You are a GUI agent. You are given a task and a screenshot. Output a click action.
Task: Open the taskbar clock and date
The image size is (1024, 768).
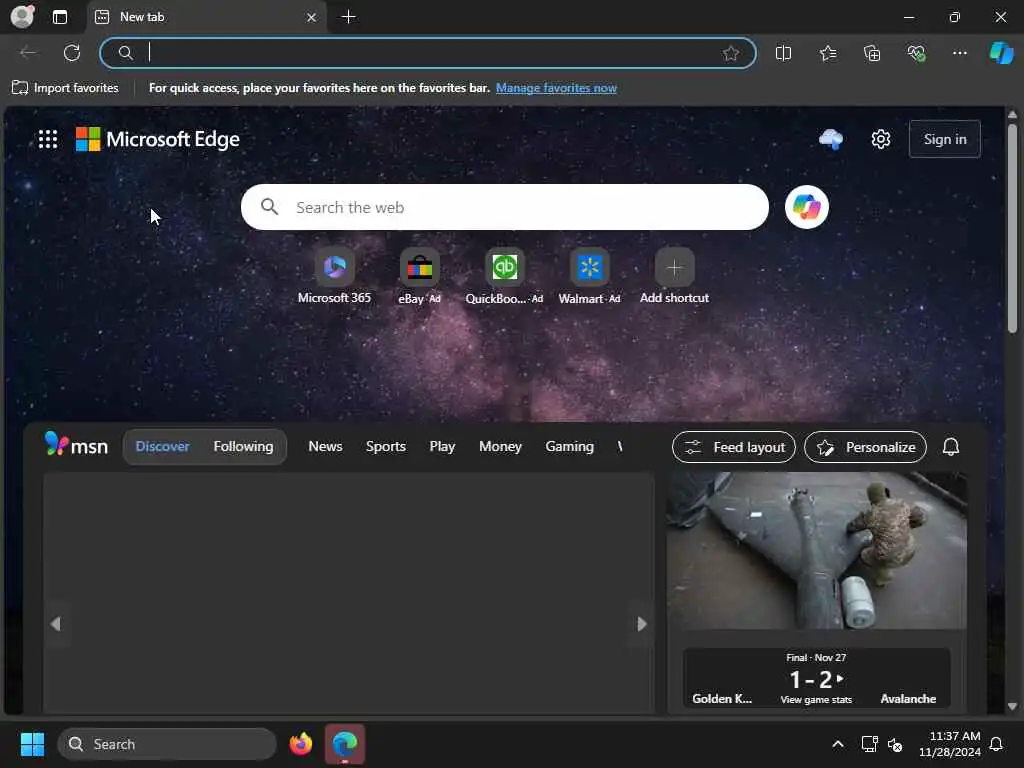click(950, 744)
